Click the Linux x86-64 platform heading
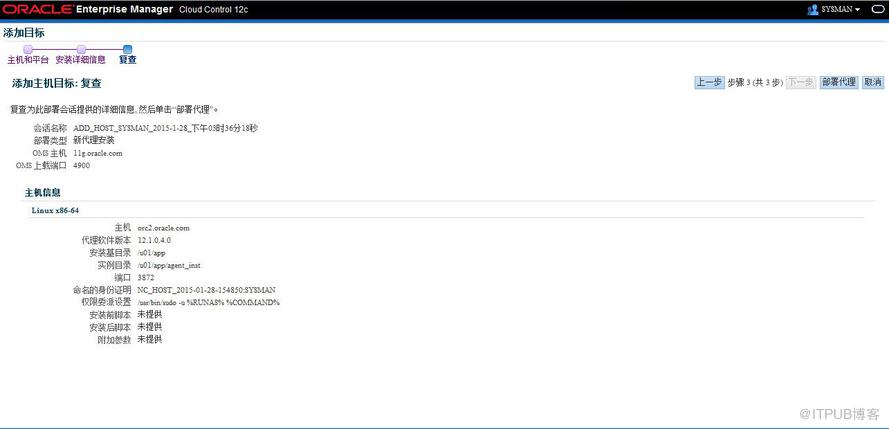889x429 pixels. [55, 210]
